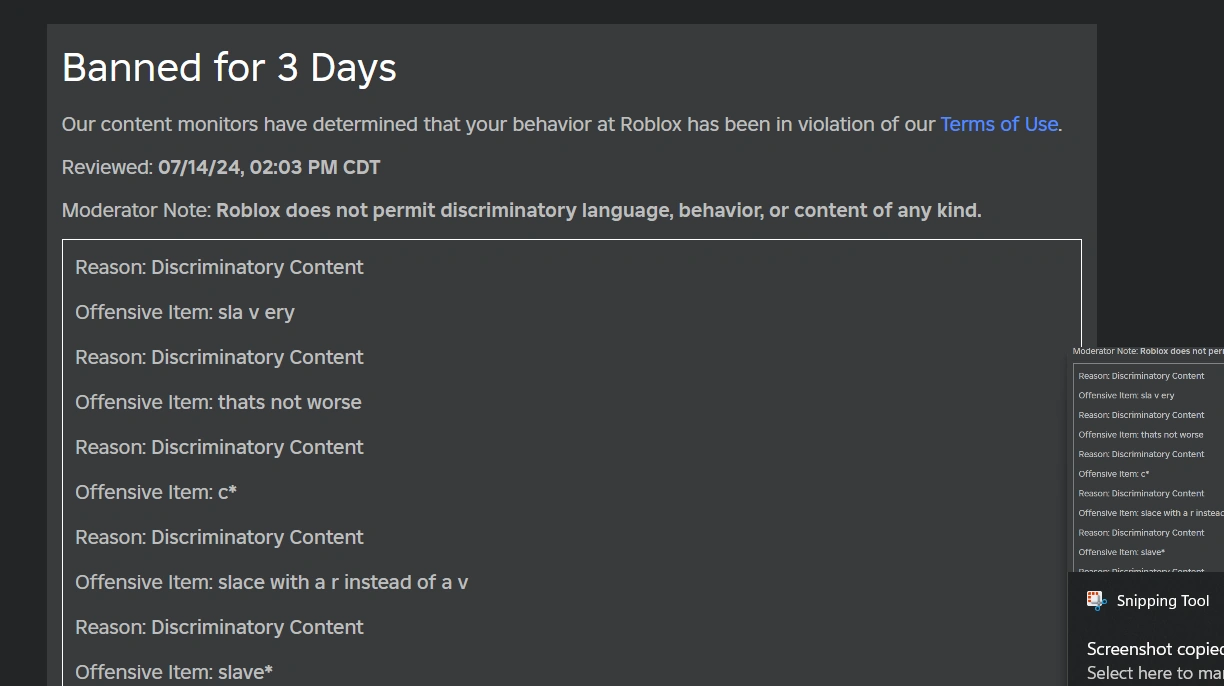Open the Terms of Use link

pos(999,124)
